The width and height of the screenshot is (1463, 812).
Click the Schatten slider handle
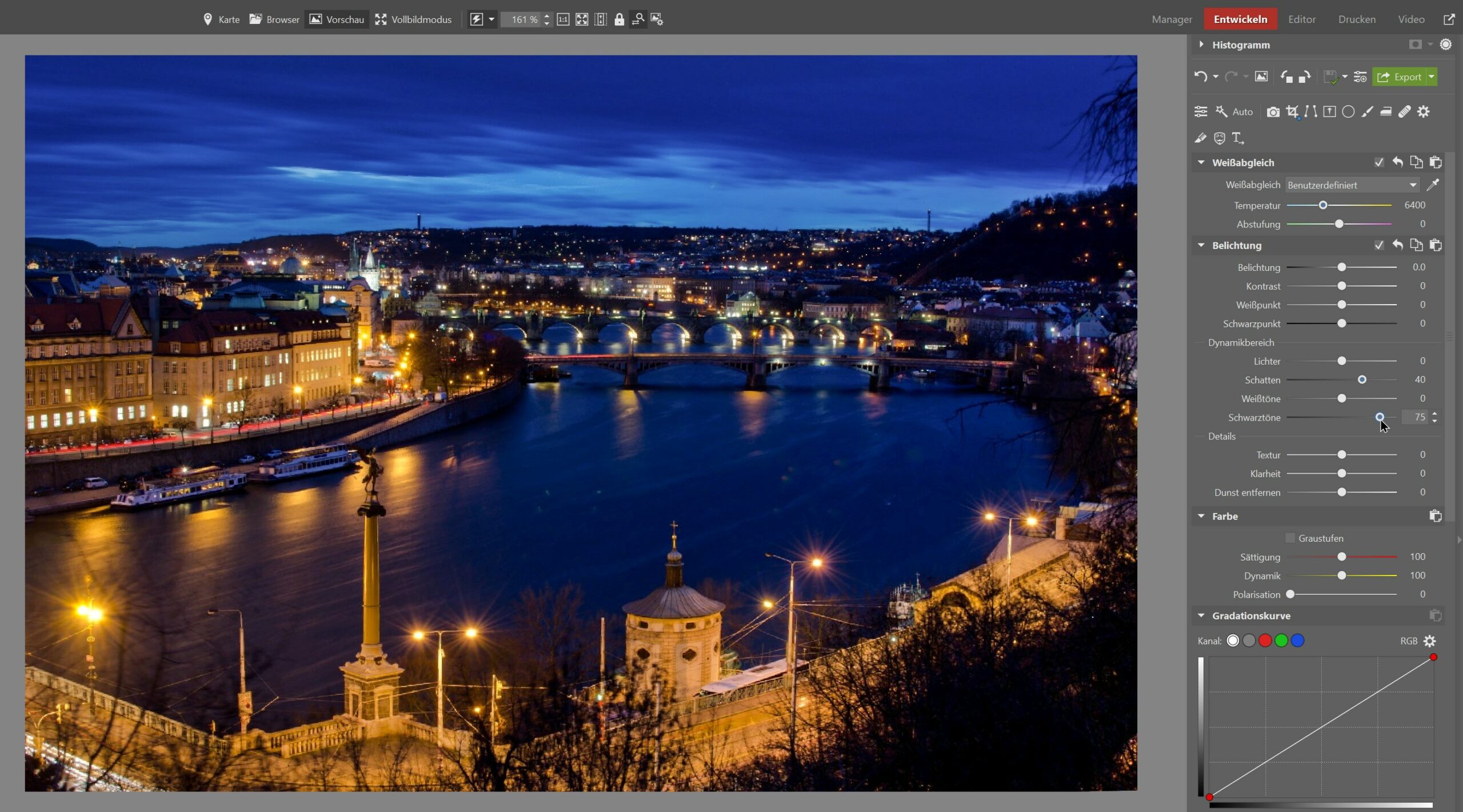[x=1362, y=379]
